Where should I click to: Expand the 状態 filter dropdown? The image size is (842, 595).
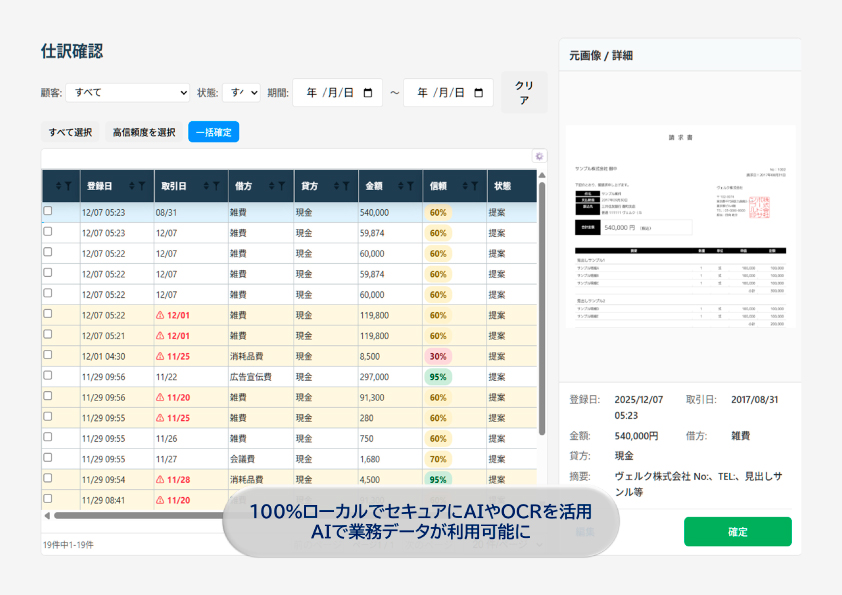click(x=240, y=93)
